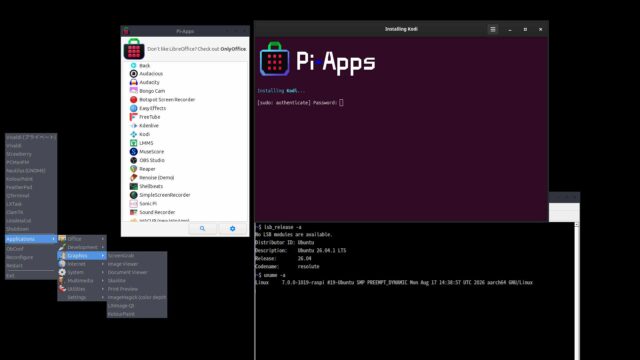The height and width of the screenshot is (360, 640).
Task: Open PCManFM from the root menu
Action: tap(31, 162)
